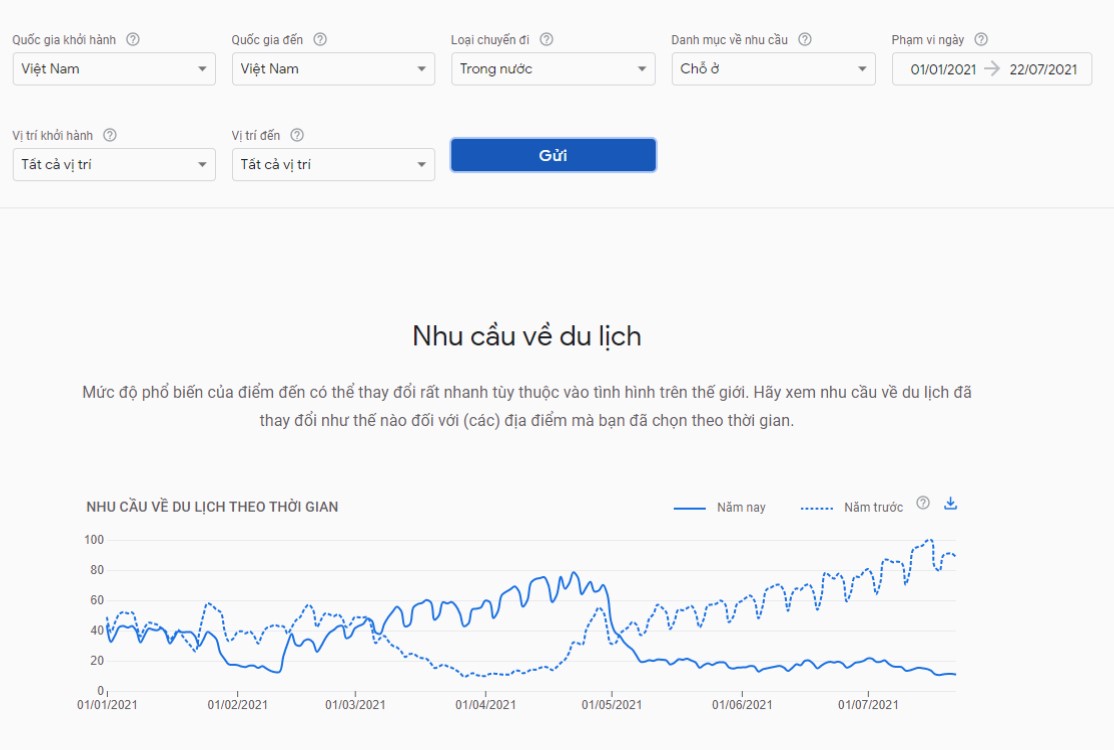Download the travel demand chart data
Screen dimensions: 1114x750
[x=951, y=504]
